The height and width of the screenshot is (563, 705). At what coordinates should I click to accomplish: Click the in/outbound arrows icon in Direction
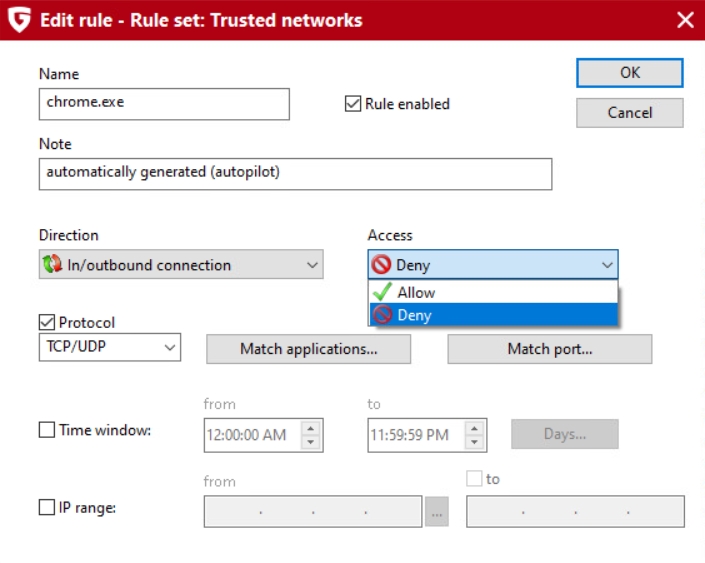coord(52,264)
